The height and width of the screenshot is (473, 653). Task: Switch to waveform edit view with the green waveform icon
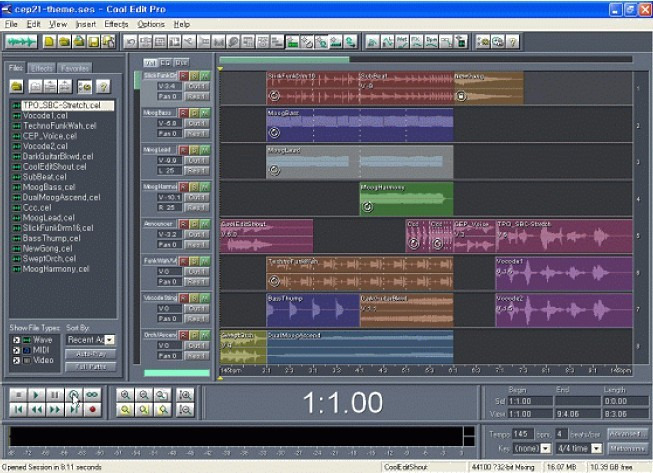click(21, 42)
